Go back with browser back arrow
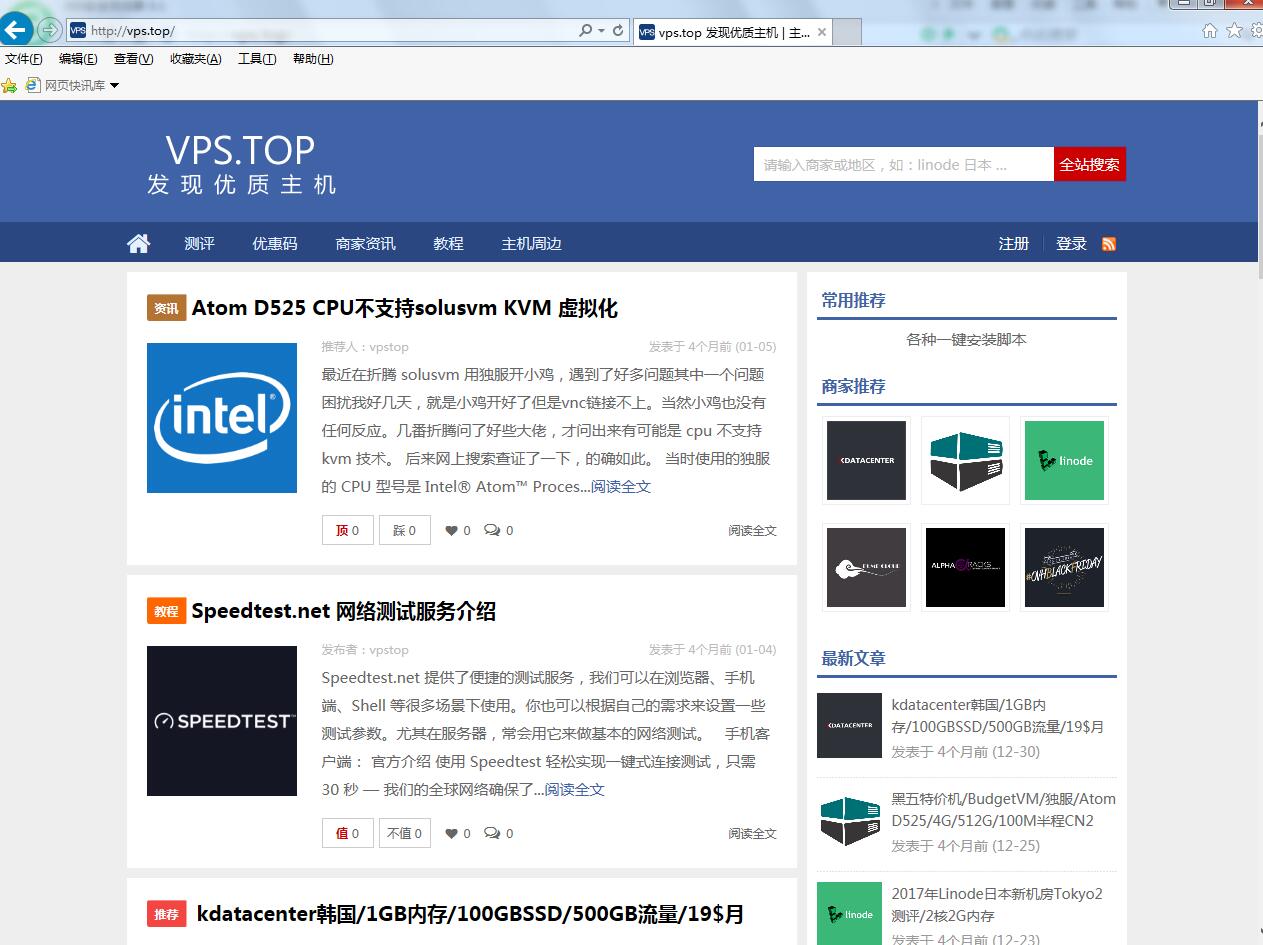This screenshot has width=1263, height=945. pos(15,29)
